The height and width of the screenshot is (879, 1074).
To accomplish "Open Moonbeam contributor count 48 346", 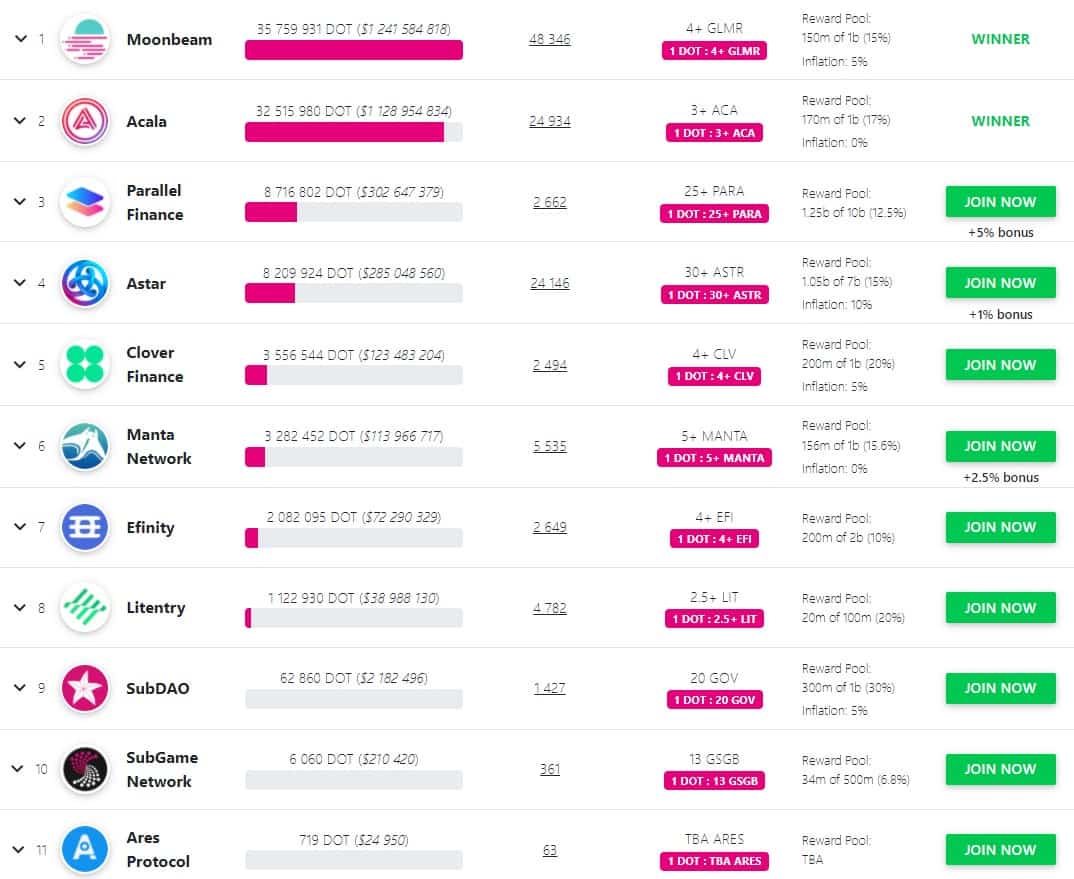I will coord(549,40).
